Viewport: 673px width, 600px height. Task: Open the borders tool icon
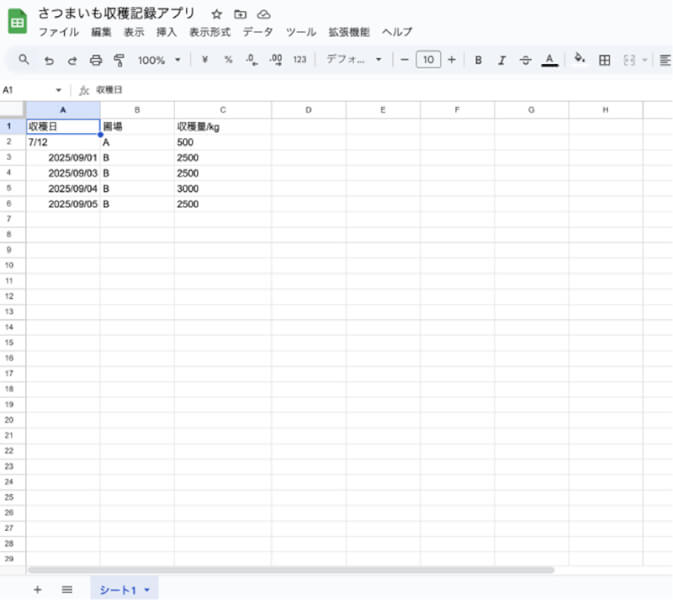[x=604, y=60]
